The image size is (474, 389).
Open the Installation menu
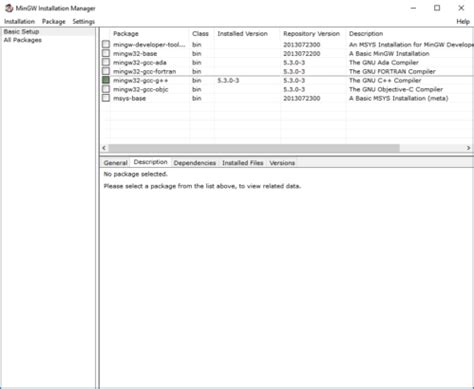pyautogui.click(x=19, y=22)
